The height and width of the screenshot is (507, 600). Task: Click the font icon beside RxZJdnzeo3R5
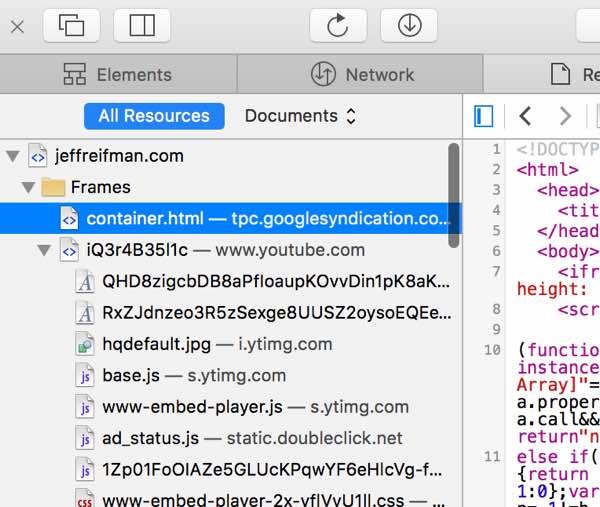coord(85,313)
